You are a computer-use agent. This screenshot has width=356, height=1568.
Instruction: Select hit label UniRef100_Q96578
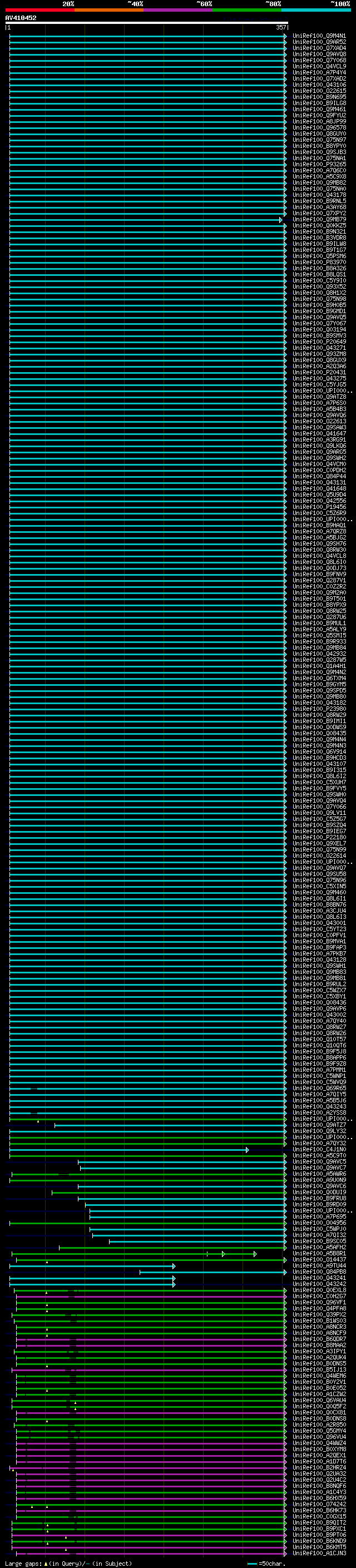point(319,128)
